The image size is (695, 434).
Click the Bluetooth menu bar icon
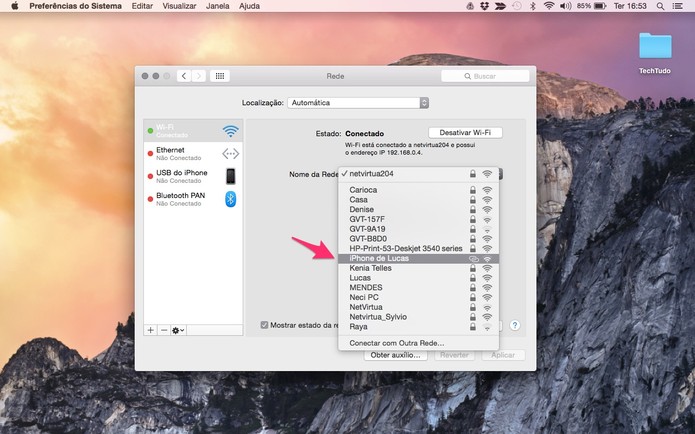(533, 6)
